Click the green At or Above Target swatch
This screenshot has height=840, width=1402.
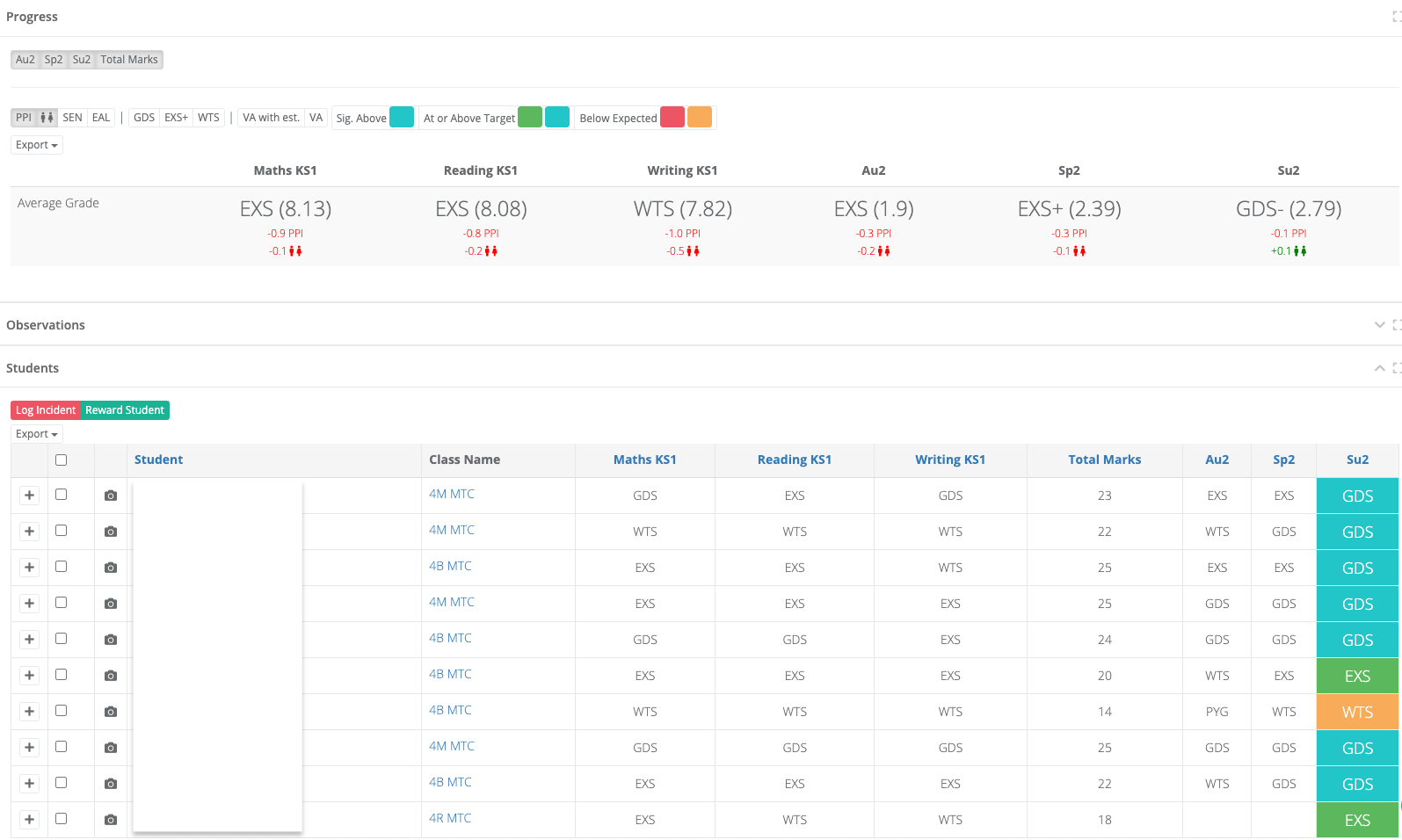coord(530,117)
